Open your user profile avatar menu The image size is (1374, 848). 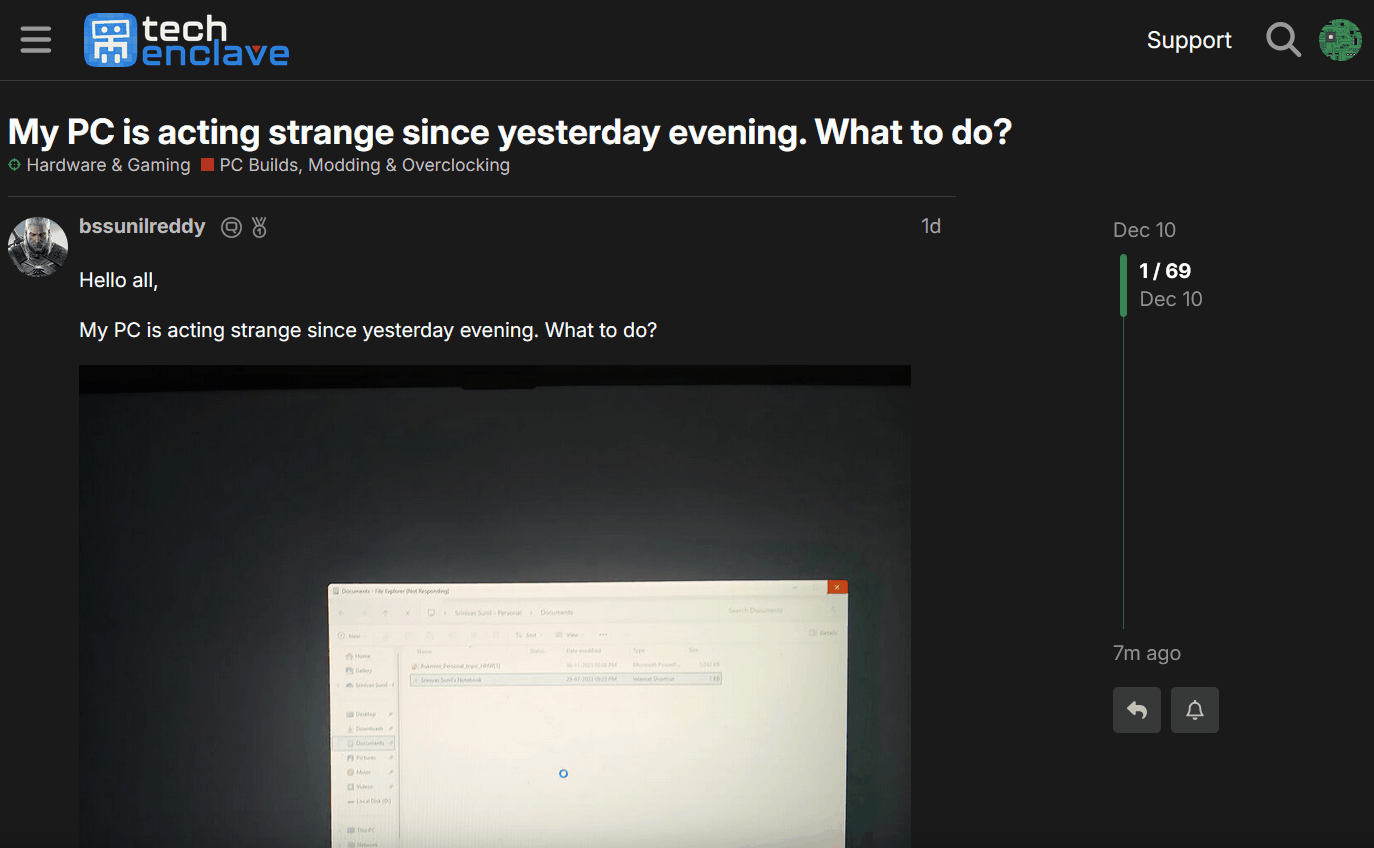pos(1340,40)
